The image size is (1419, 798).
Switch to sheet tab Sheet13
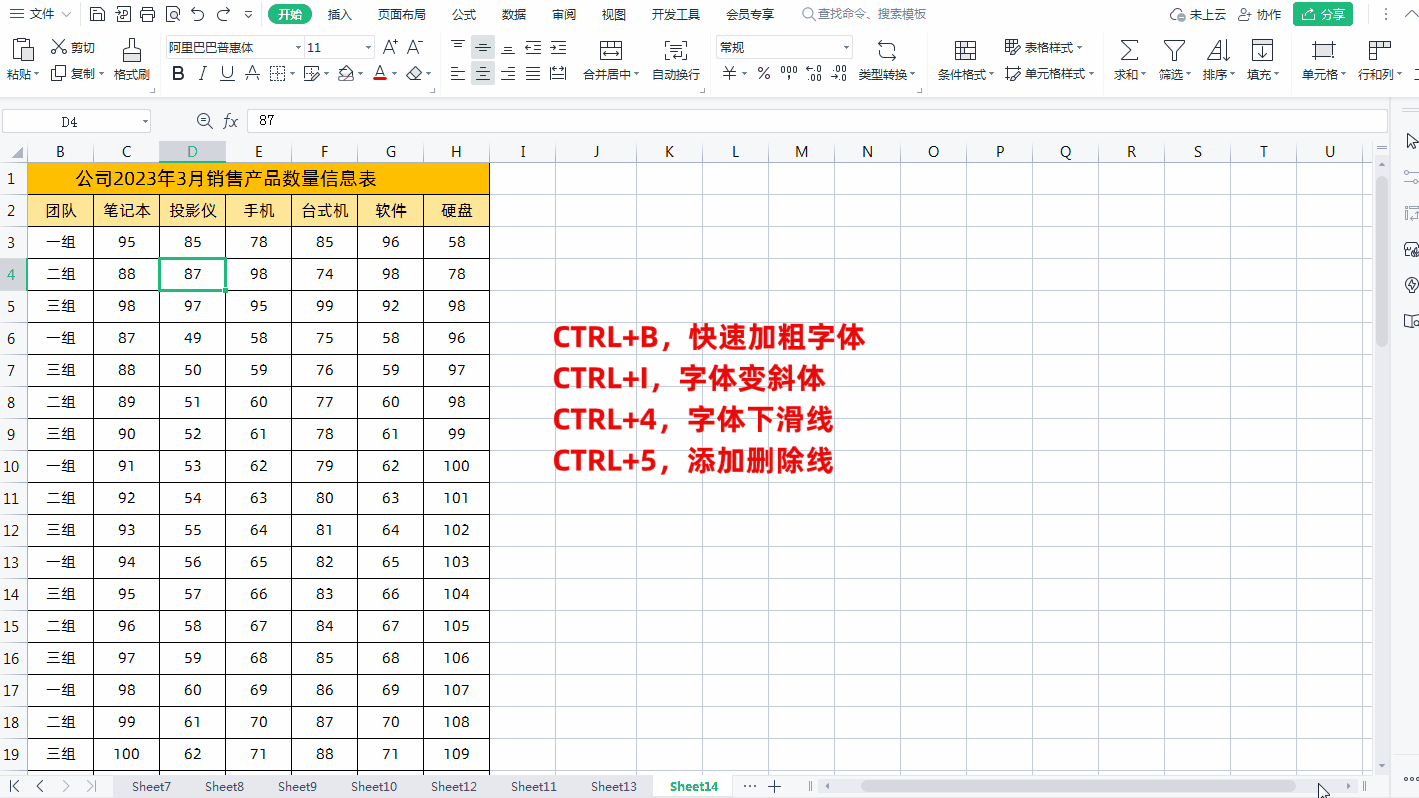click(614, 786)
